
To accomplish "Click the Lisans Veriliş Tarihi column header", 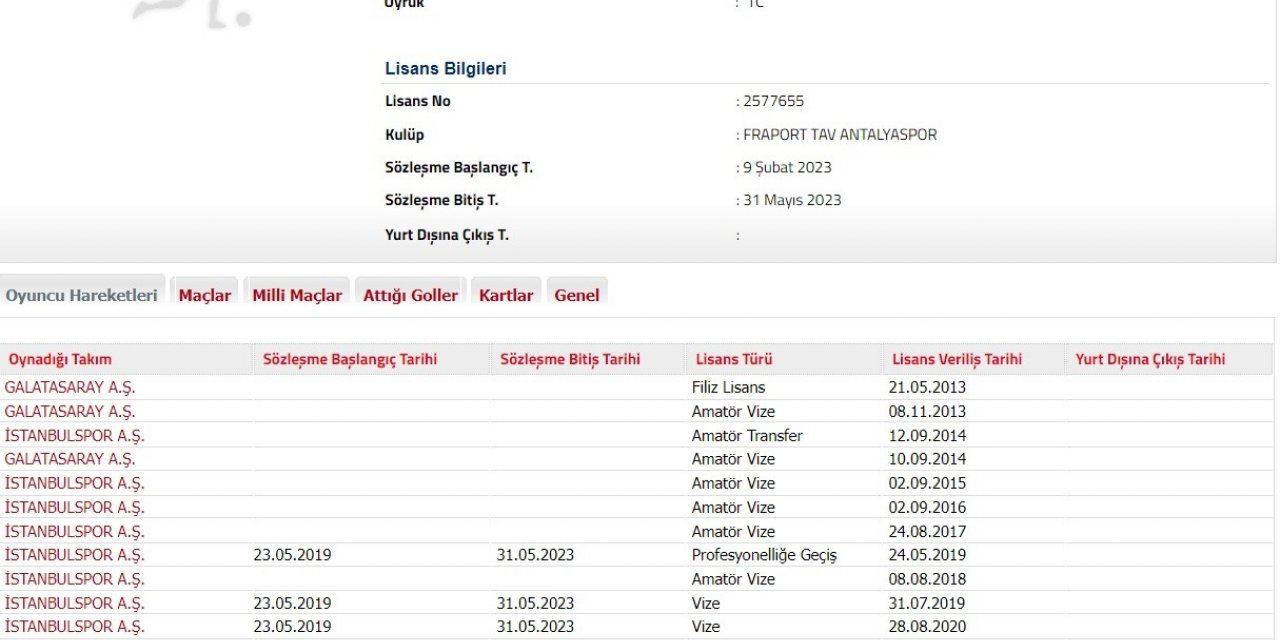I will click(x=955, y=359).
